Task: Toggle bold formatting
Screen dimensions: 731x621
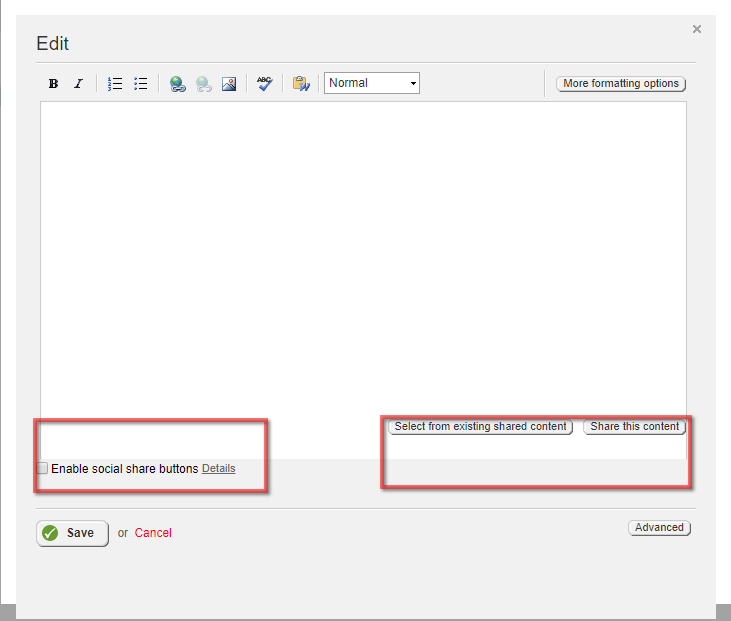Action: [53, 83]
